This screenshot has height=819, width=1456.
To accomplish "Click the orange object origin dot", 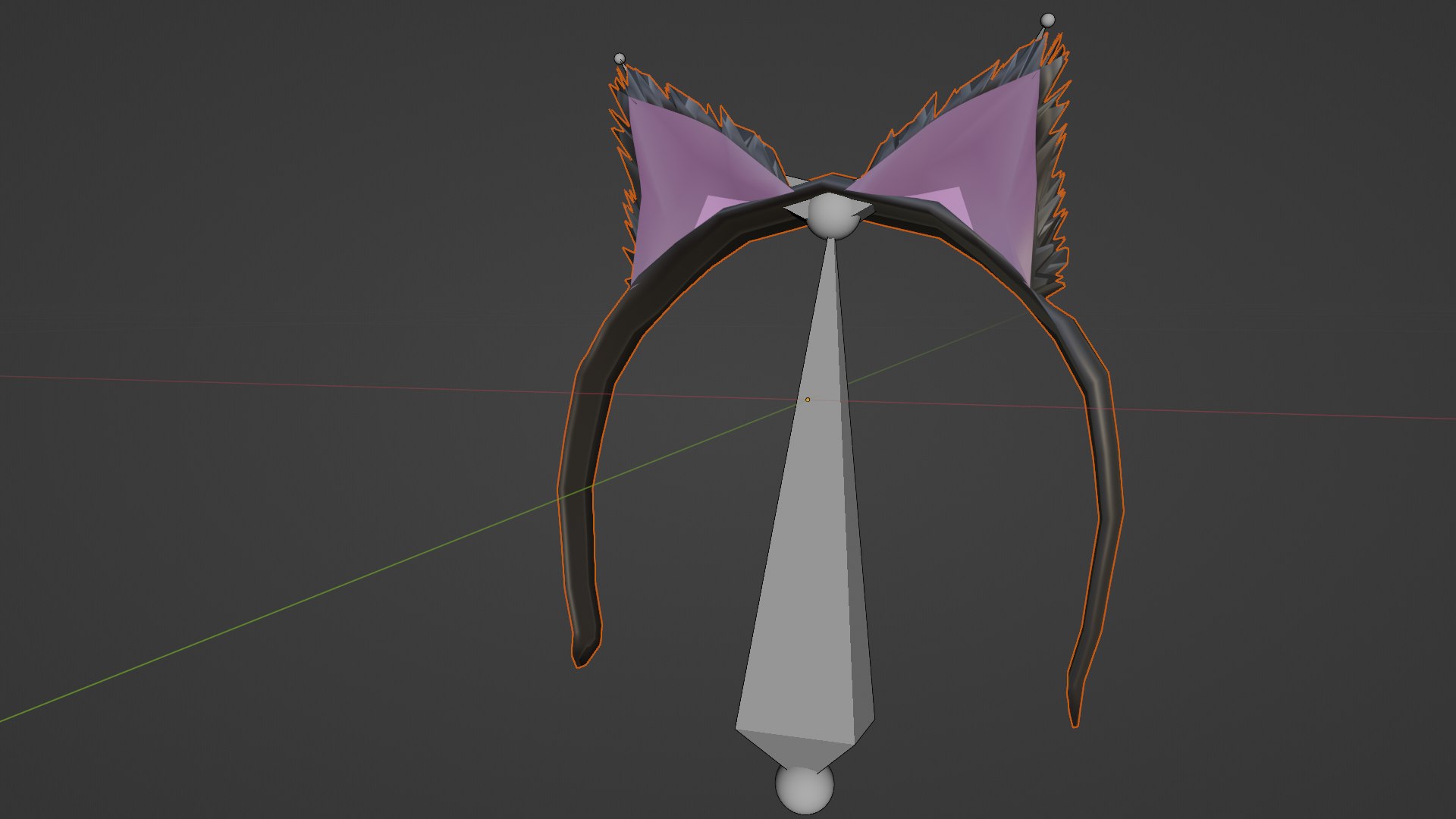I will click(x=808, y=400).
